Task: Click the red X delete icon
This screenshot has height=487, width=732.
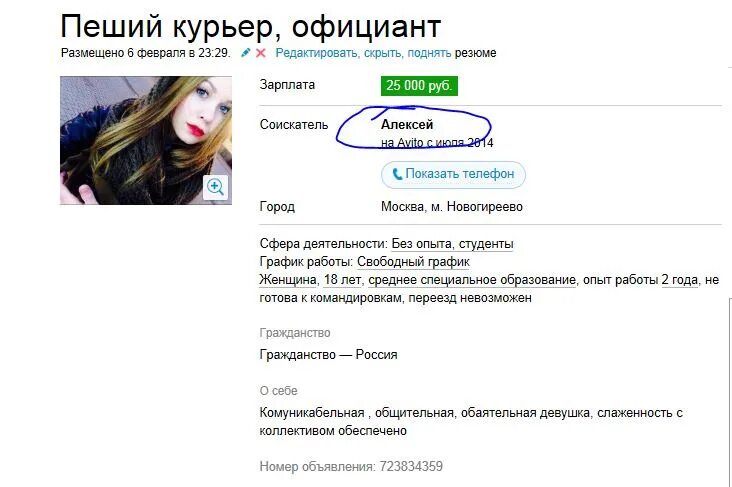Action: (x=261, y=53)
